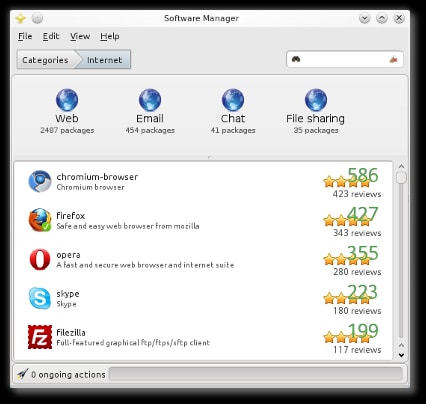Image resolution: width=426 pixels, height=404 pixels.
Task: Click the star icon in the title bar
Action: coord(21,18)
